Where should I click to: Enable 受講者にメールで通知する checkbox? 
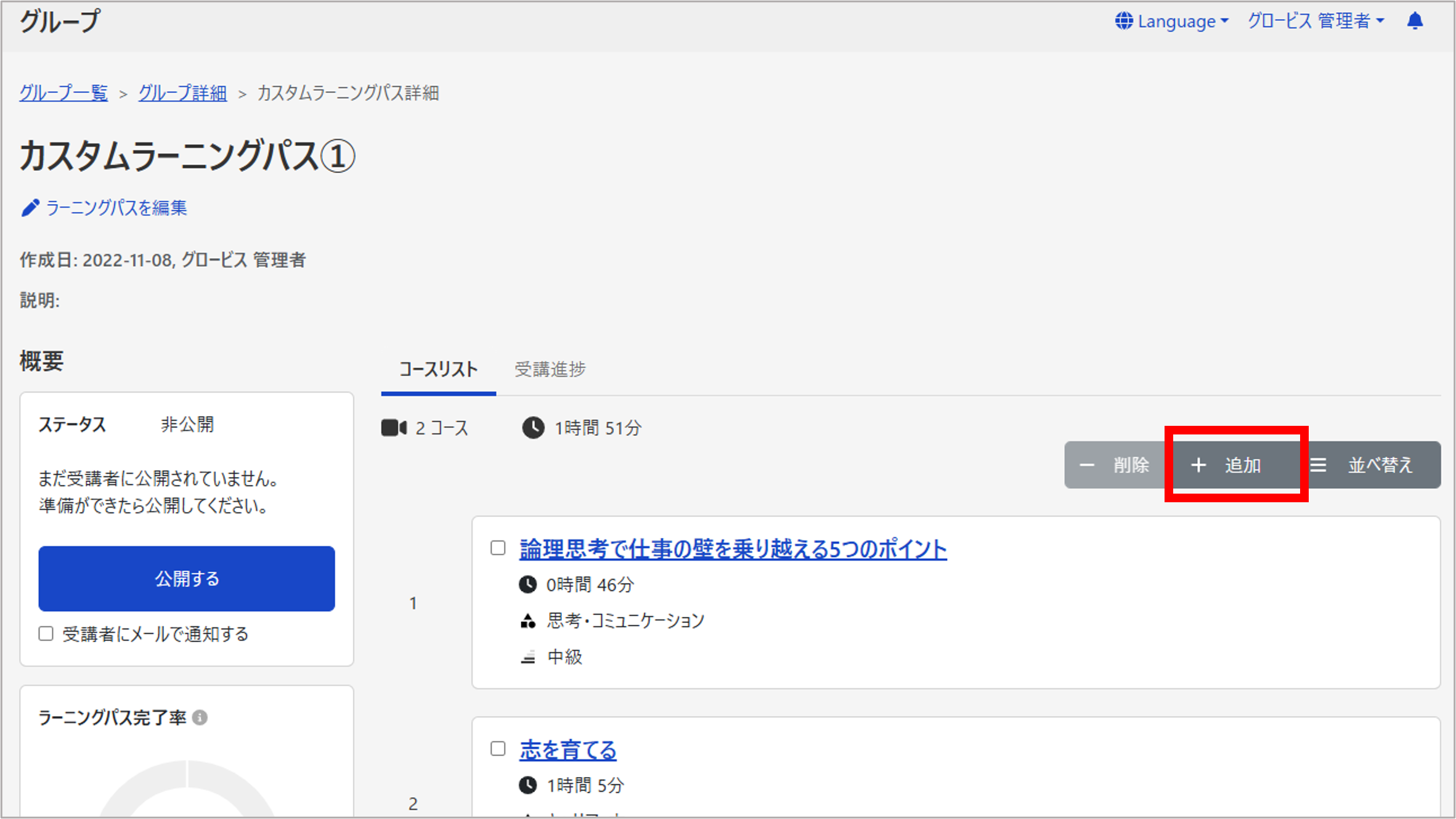pos(46,634)
